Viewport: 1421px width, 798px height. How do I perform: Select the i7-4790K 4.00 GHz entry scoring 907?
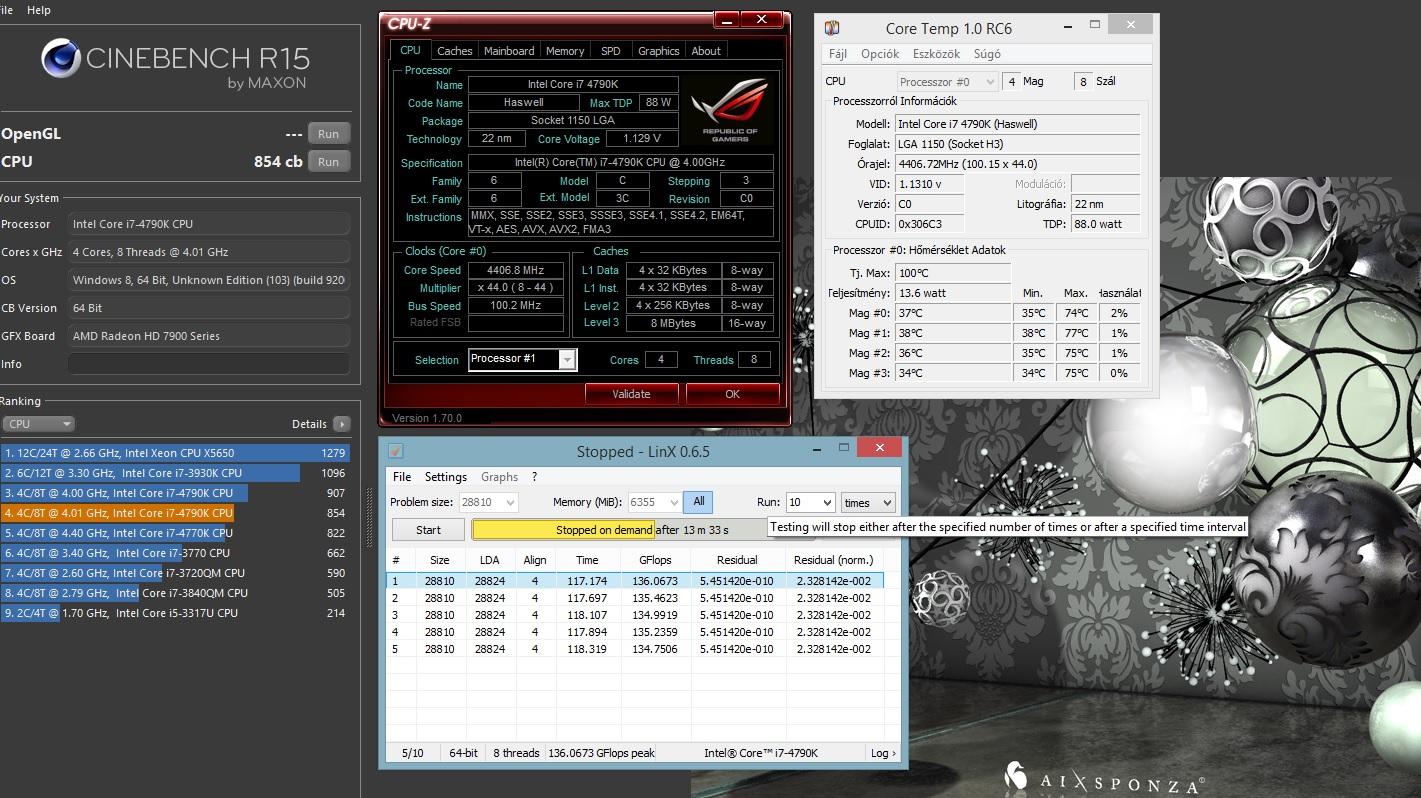coord(175,493)
